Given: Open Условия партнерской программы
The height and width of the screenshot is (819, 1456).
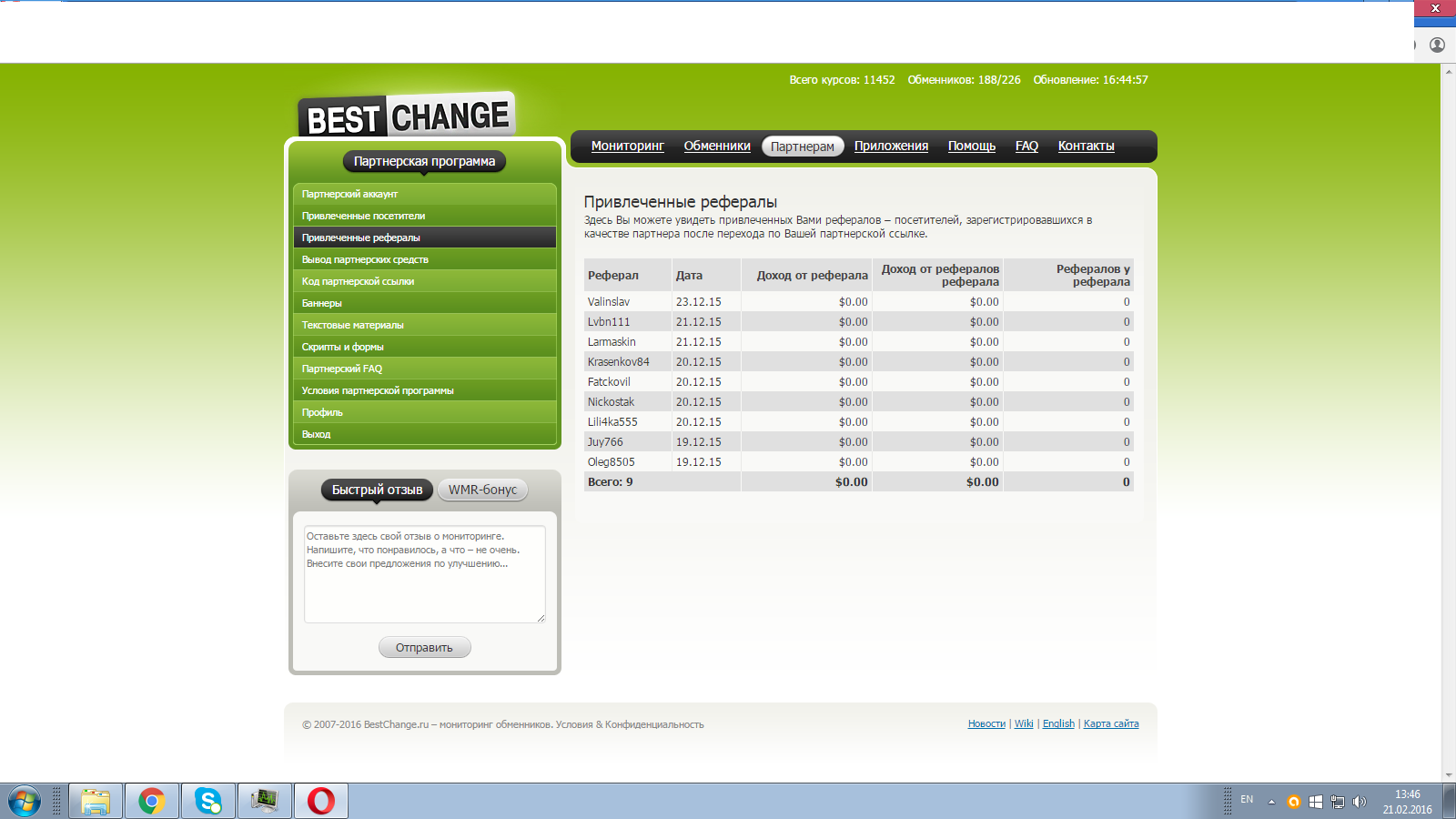Looking at the screenshot, I should 424,390.
